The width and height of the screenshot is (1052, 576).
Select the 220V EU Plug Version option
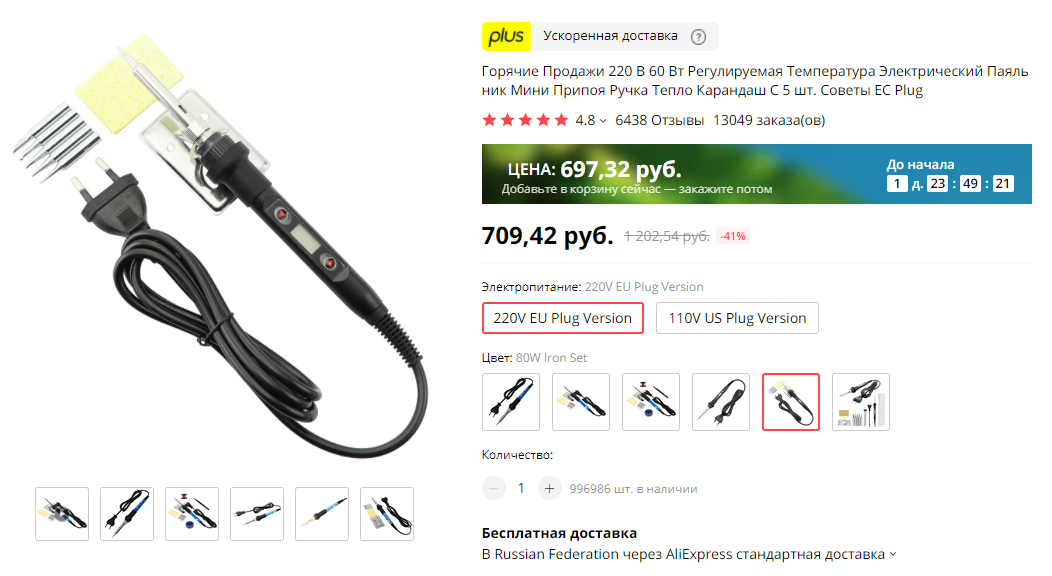click(563, 318)
